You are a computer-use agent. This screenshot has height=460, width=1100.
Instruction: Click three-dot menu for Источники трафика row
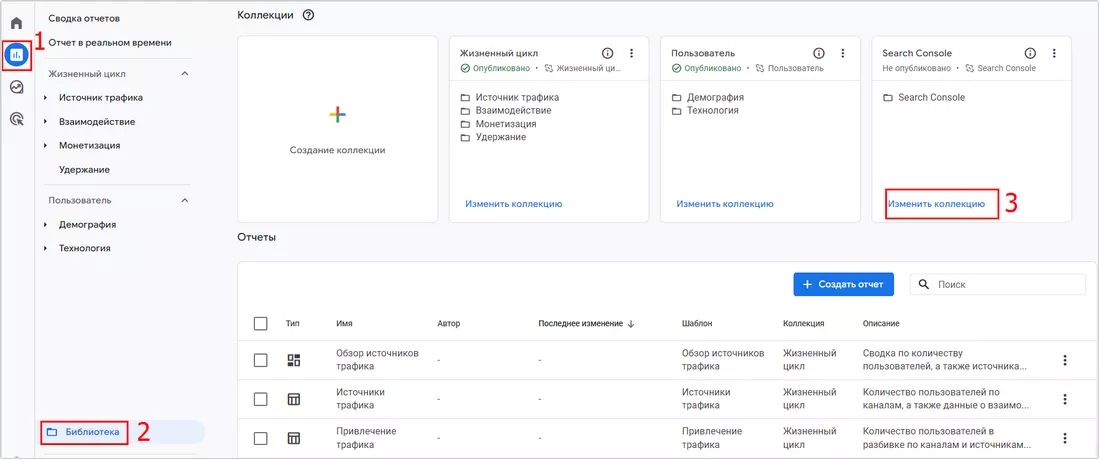(1065, 399)
